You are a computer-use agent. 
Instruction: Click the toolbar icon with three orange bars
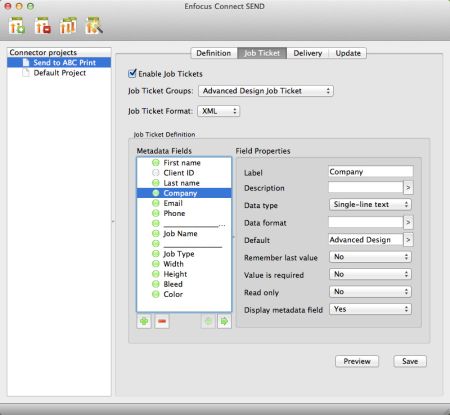(68, 26)
